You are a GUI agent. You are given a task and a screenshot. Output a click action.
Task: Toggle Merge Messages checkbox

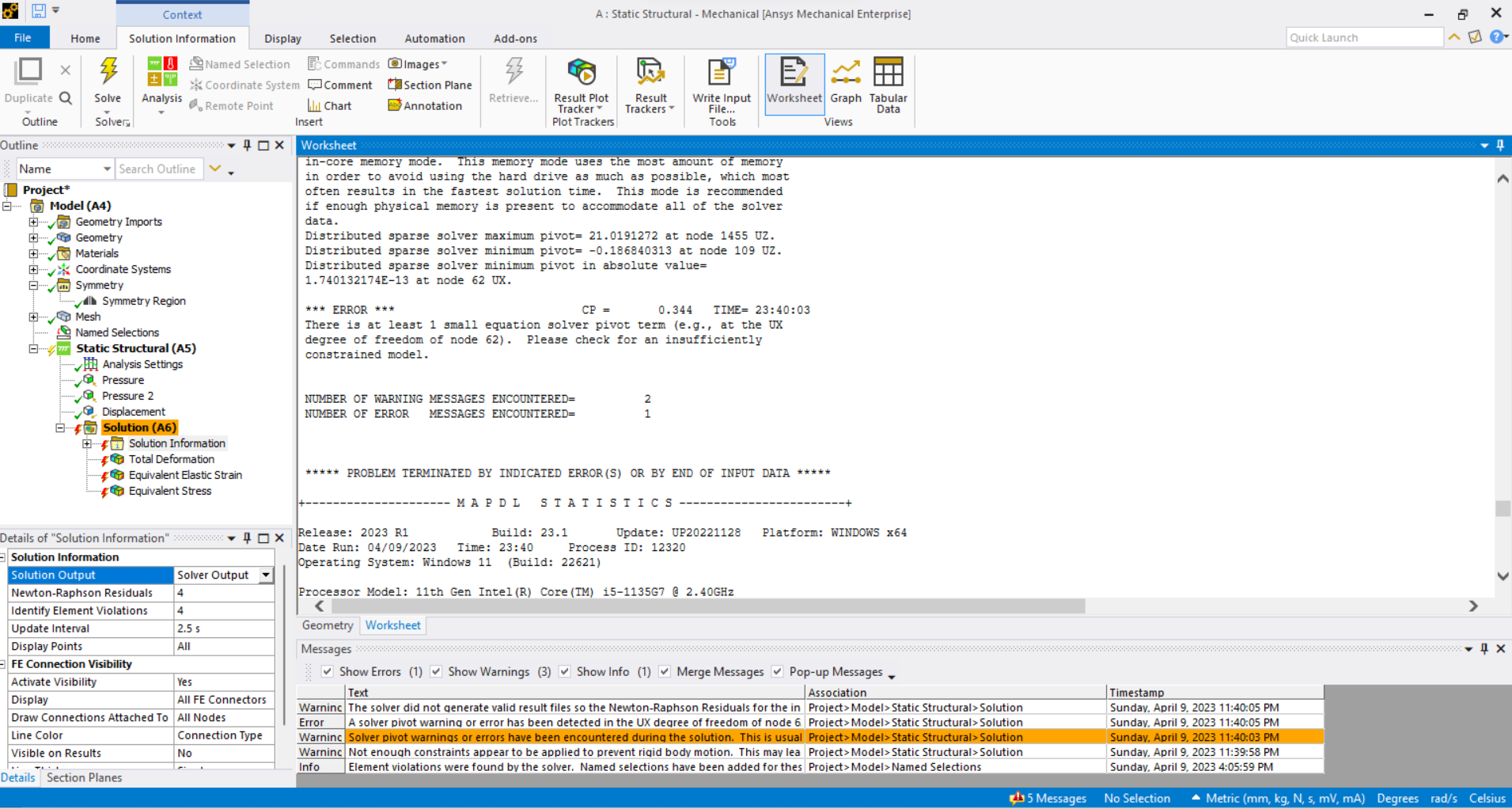tap(665, 671)
